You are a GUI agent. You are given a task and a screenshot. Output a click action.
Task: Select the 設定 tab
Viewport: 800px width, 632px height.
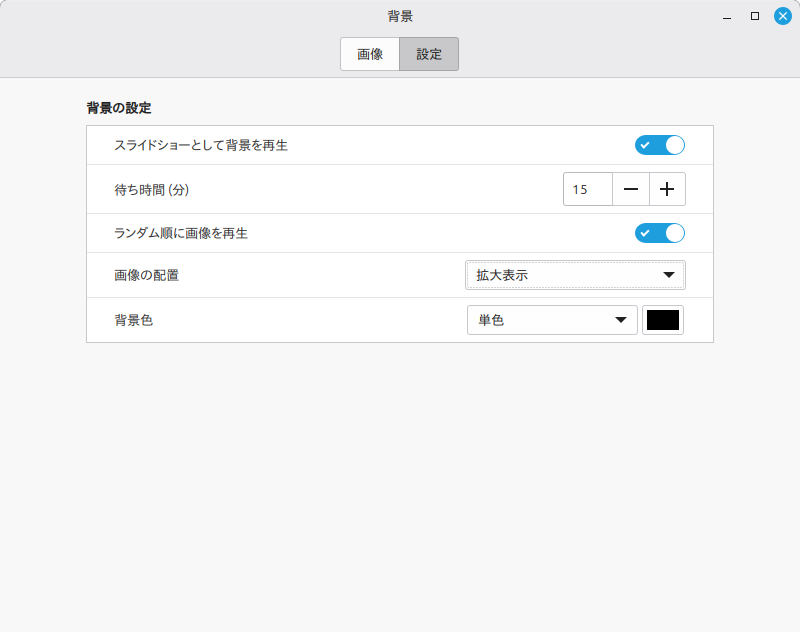(429, 54)
